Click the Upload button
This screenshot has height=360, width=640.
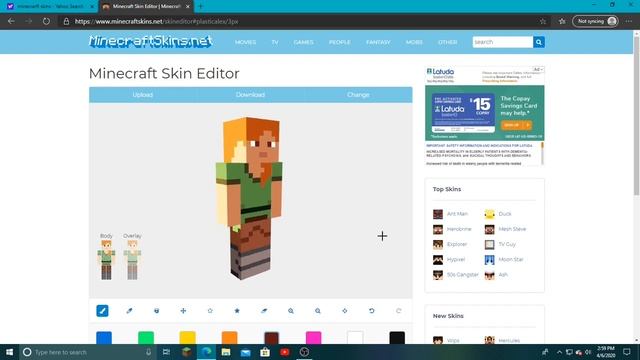coord(143,95)
